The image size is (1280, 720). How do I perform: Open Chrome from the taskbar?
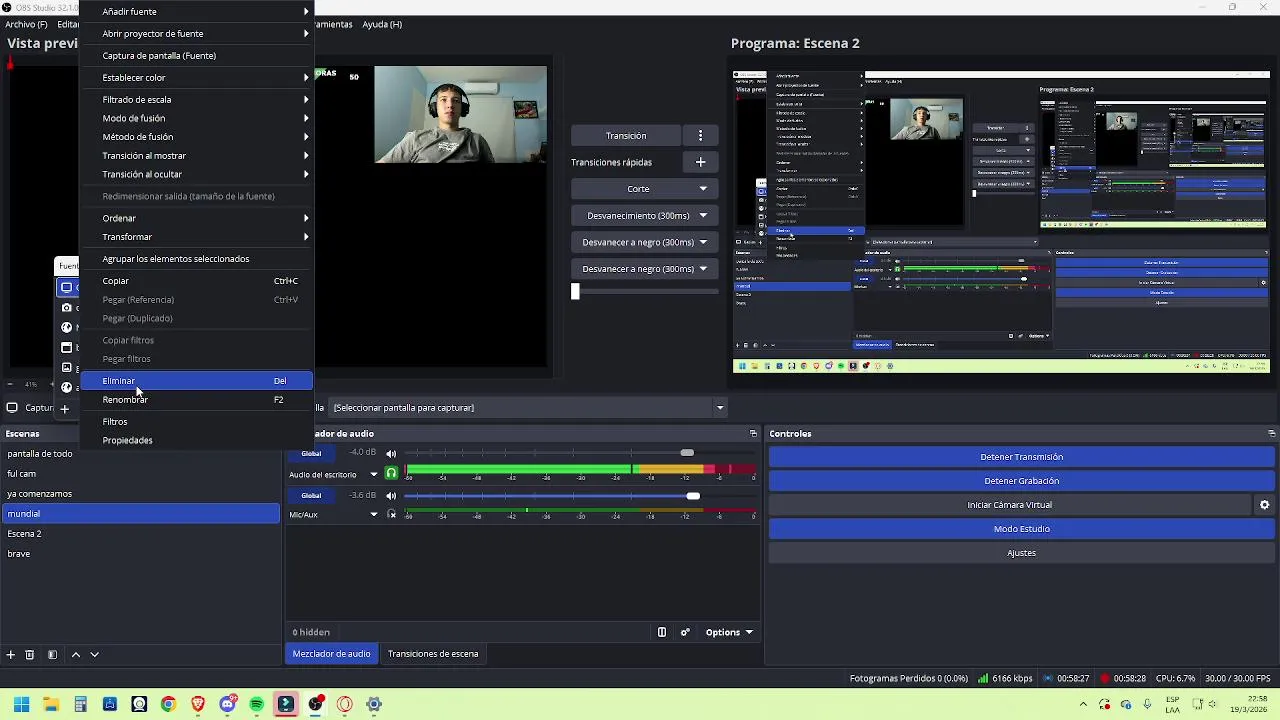click(168, 704)
